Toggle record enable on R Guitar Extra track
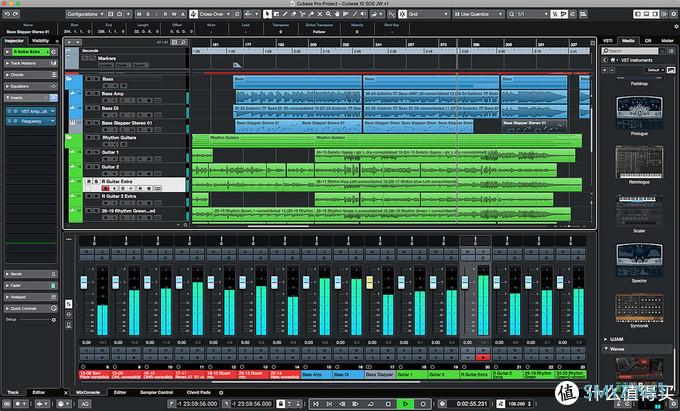The height and width of the screenshot is (411, 680). (x=105, y=188)
